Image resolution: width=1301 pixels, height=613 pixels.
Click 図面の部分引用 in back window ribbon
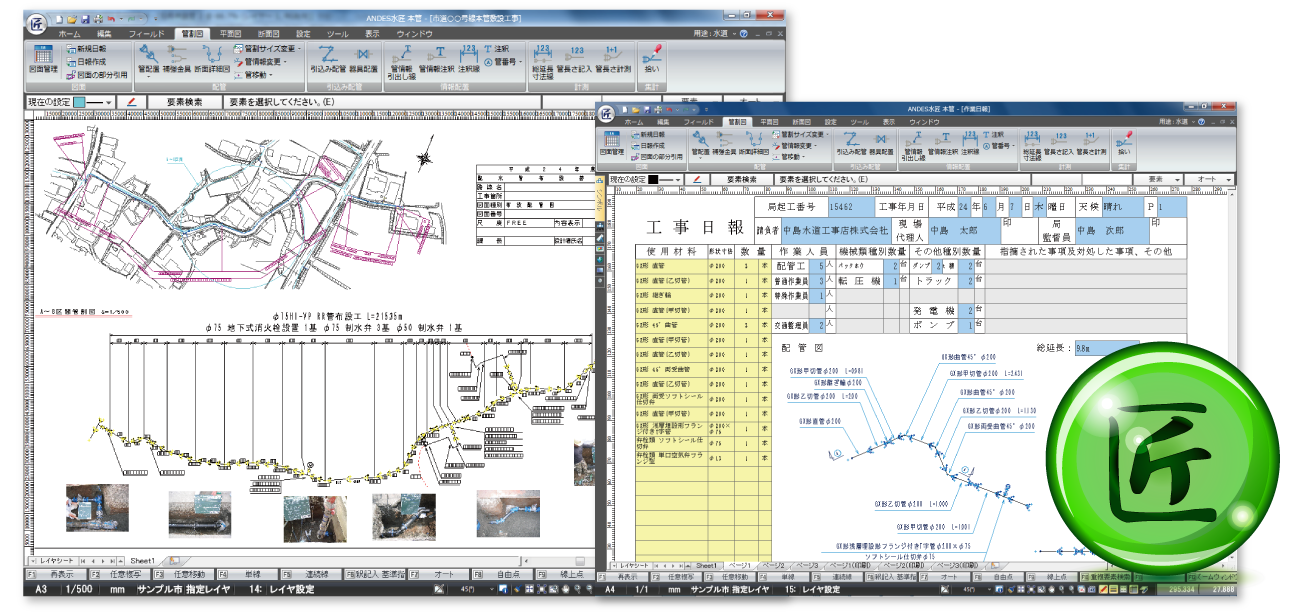pos(96,74)
